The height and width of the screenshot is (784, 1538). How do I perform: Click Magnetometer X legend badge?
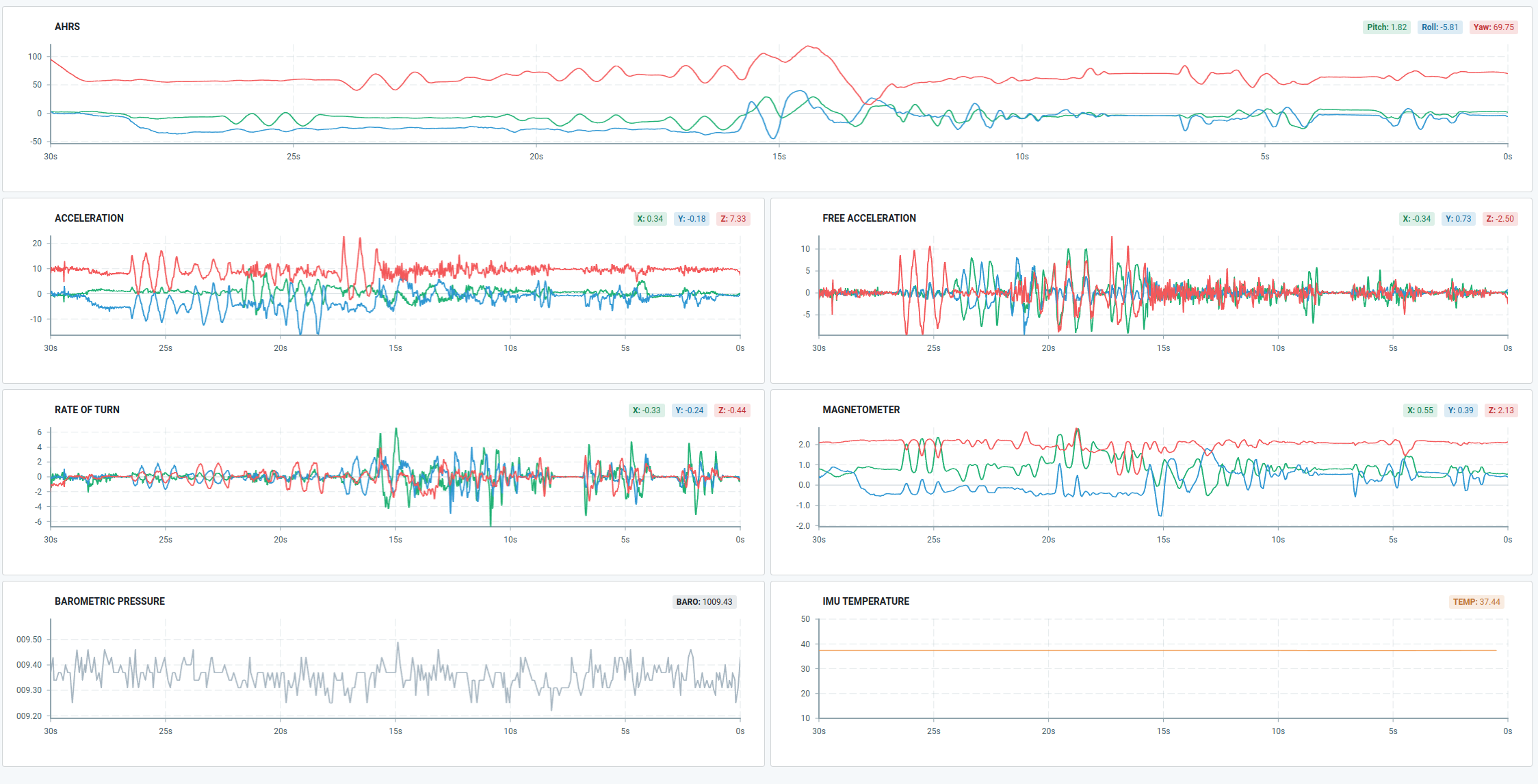tap(1419, 410)
